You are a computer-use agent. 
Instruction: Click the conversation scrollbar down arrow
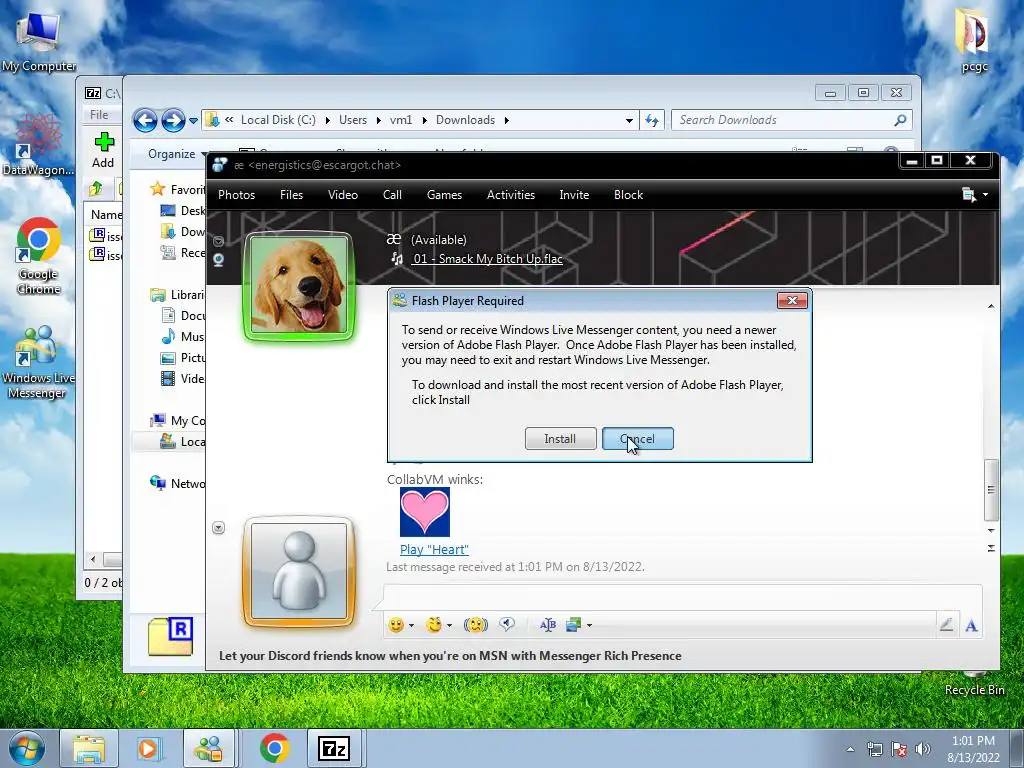pyautogui.click(x=991, y=530)
